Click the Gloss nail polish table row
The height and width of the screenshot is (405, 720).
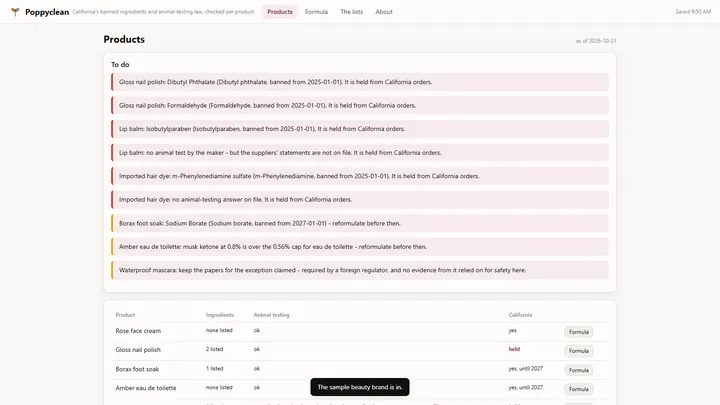tap(360, 351)
